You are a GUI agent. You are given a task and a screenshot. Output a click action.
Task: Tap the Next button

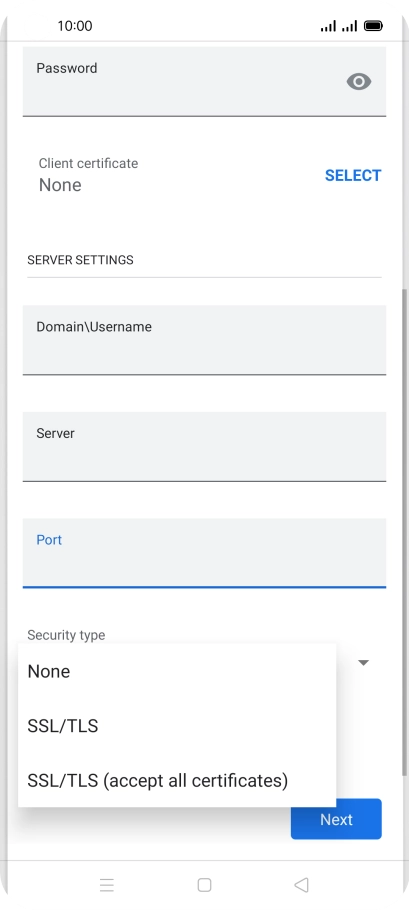click(x=336, y=819)
